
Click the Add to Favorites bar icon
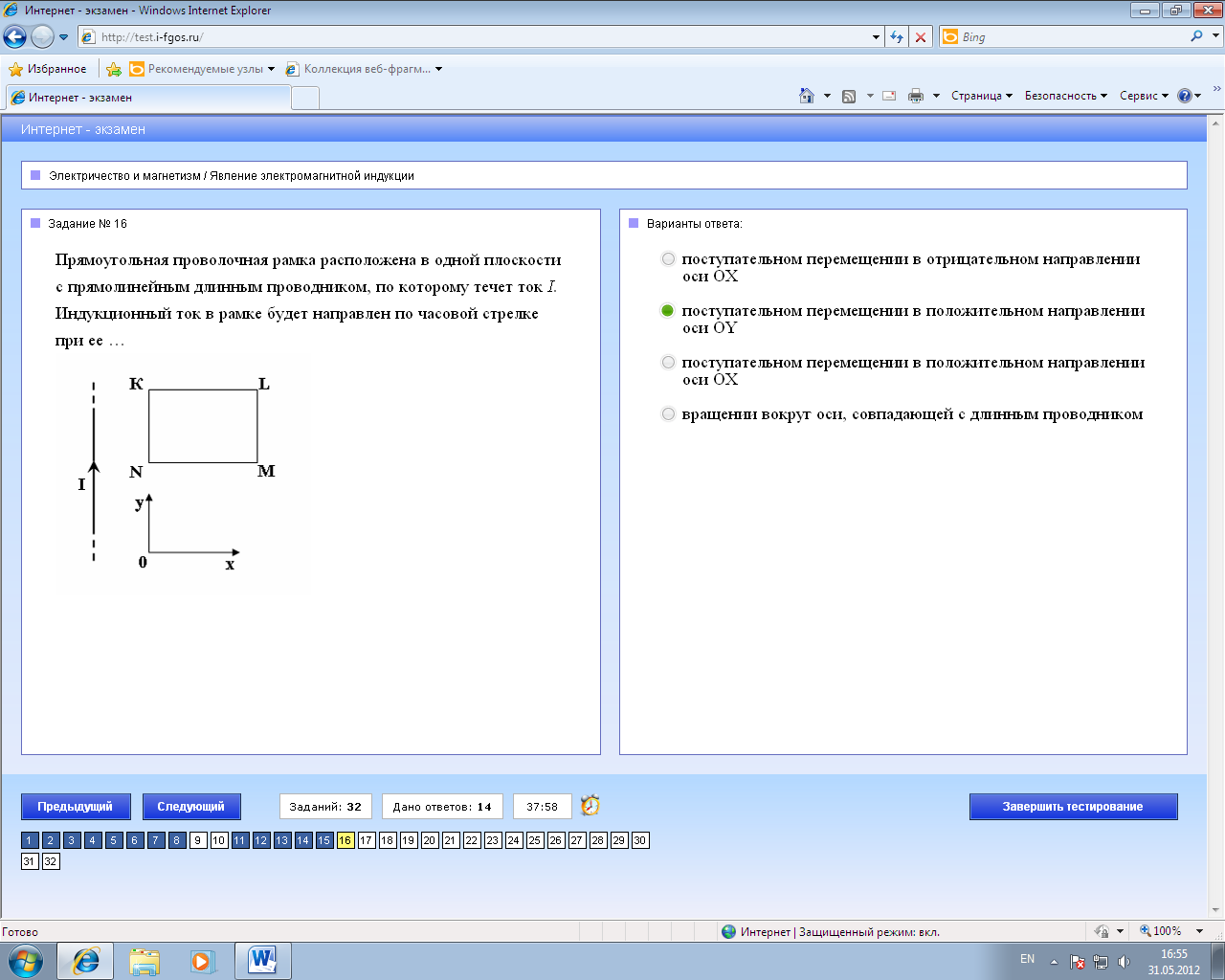114,69
